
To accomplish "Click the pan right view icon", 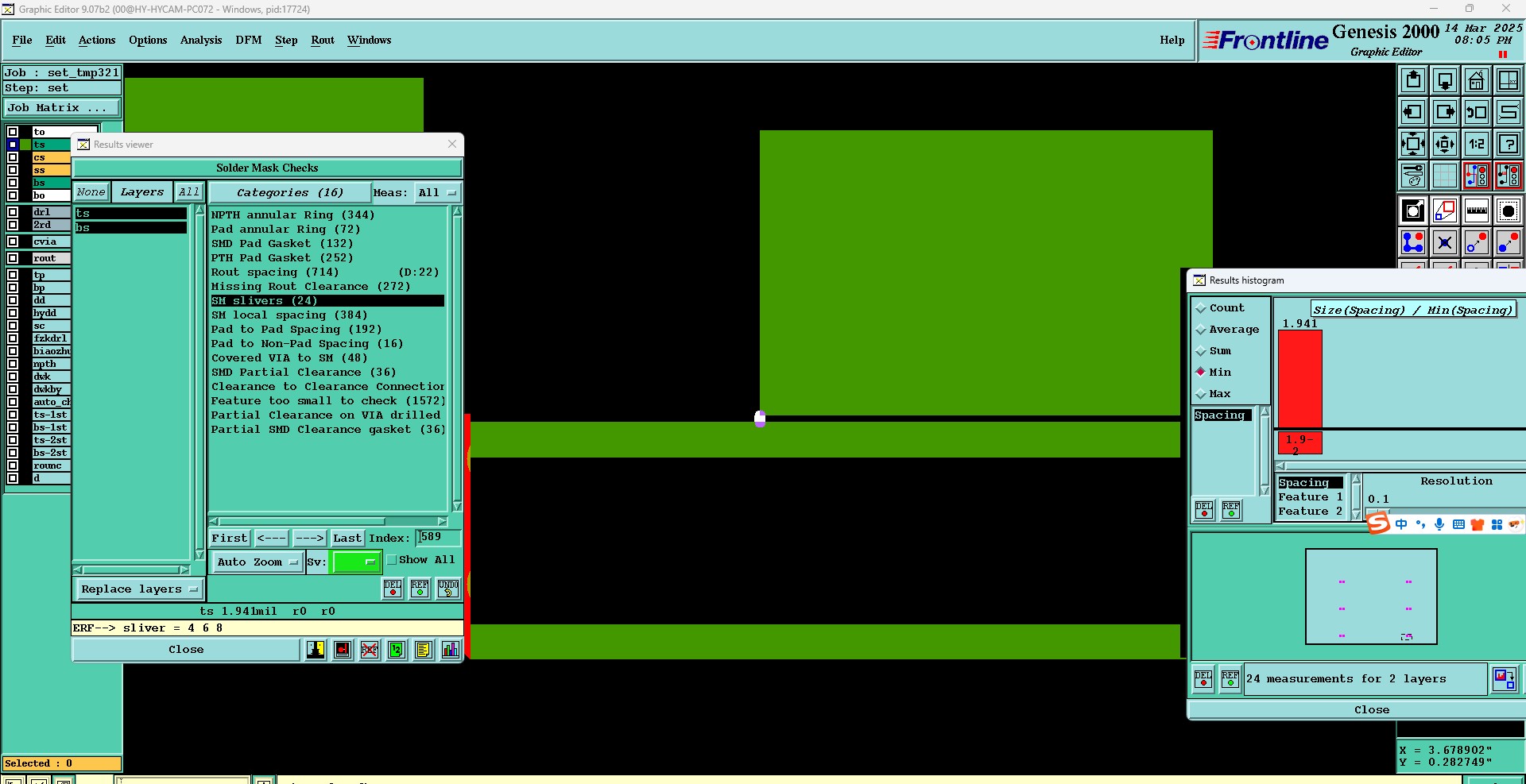I will pyautogui.click(x=1445, y=112).
